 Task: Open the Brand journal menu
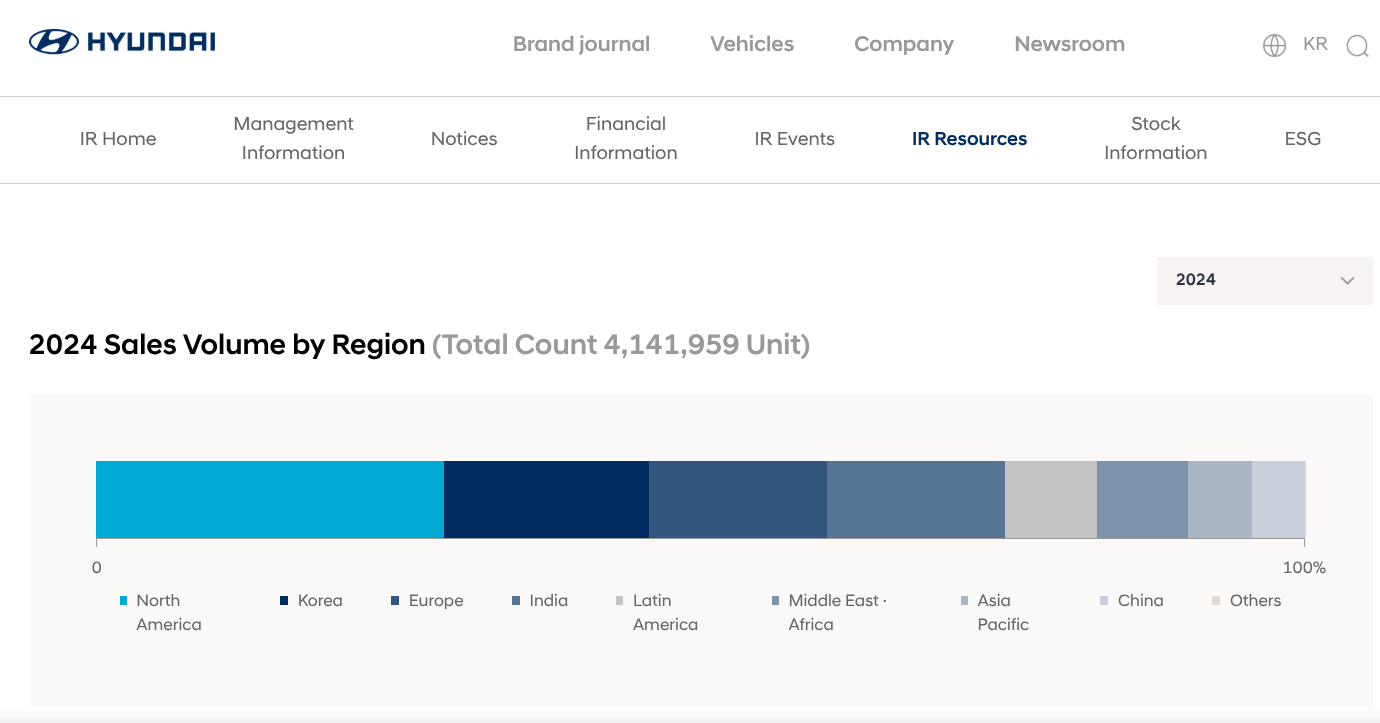(581, 44)
